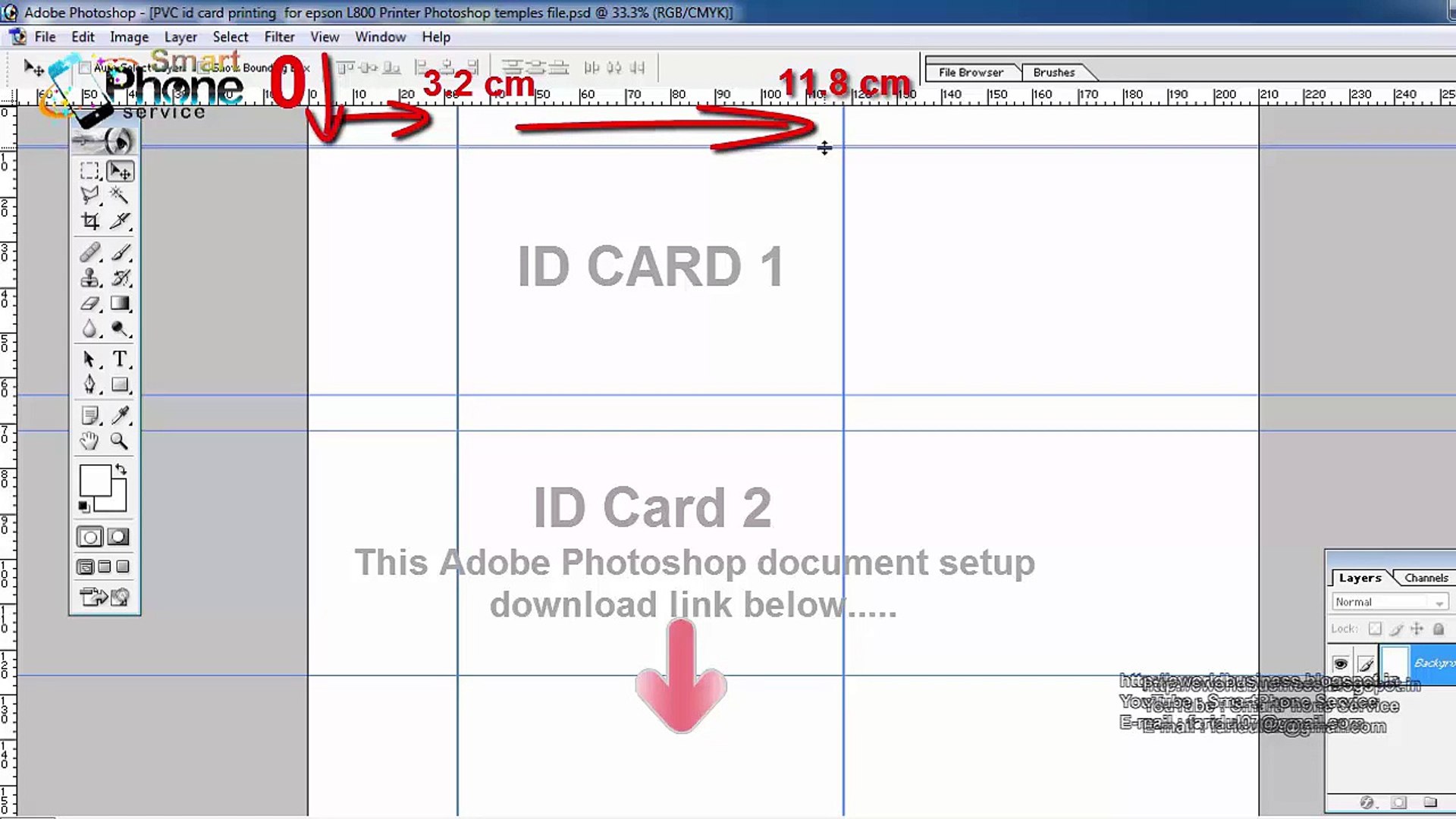
Task: Select the Eyedropper tool
Action: tap(120, 414)
